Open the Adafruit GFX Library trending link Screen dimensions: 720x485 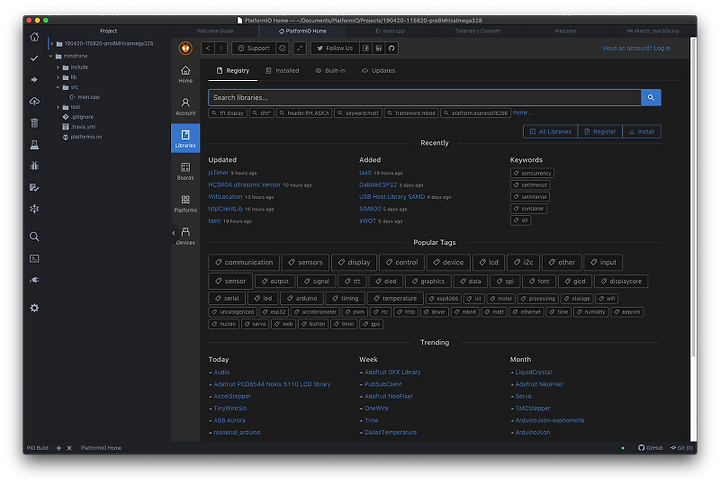pos(393,372)
